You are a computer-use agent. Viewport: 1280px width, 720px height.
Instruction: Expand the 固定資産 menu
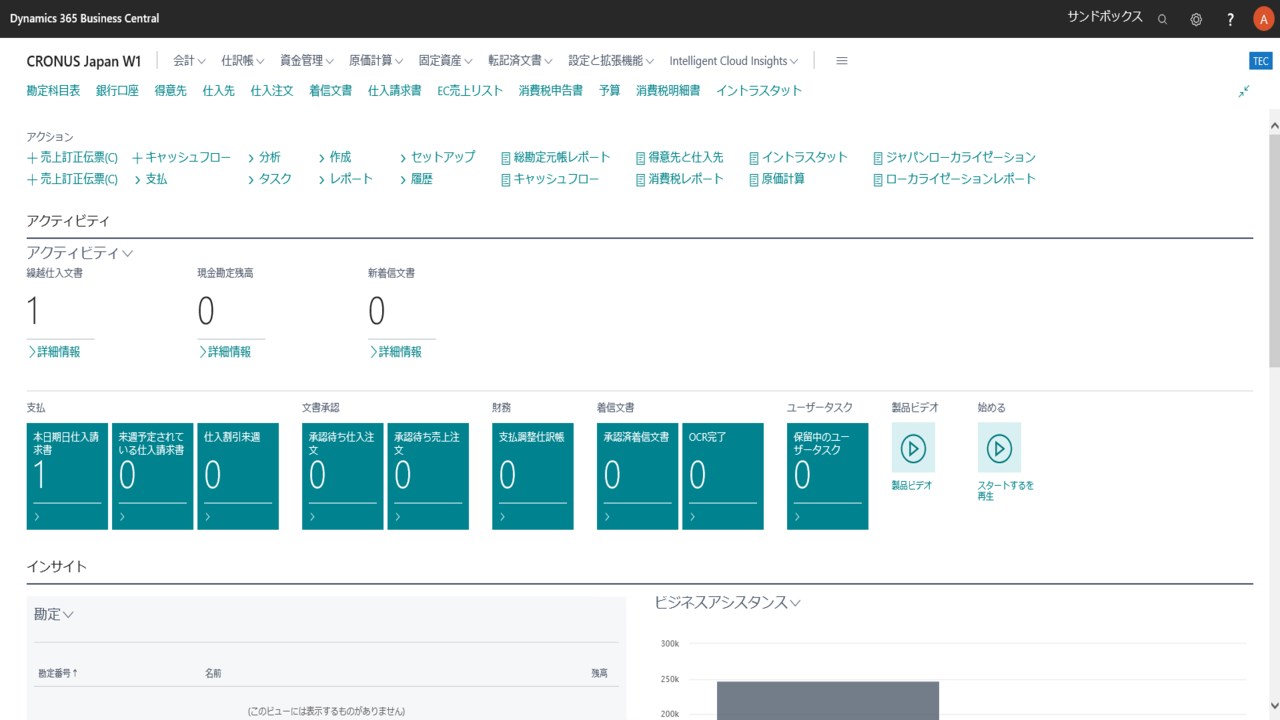(446, 61)
